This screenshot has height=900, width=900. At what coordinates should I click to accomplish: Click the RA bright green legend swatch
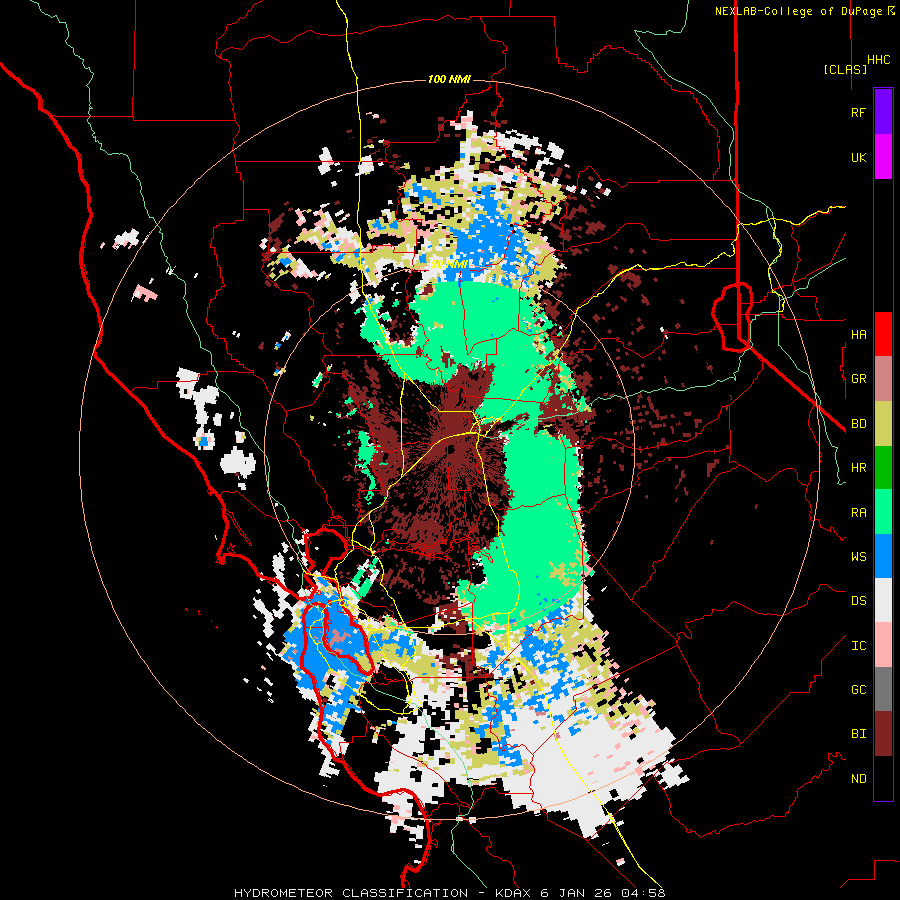(x=883, y=512)
